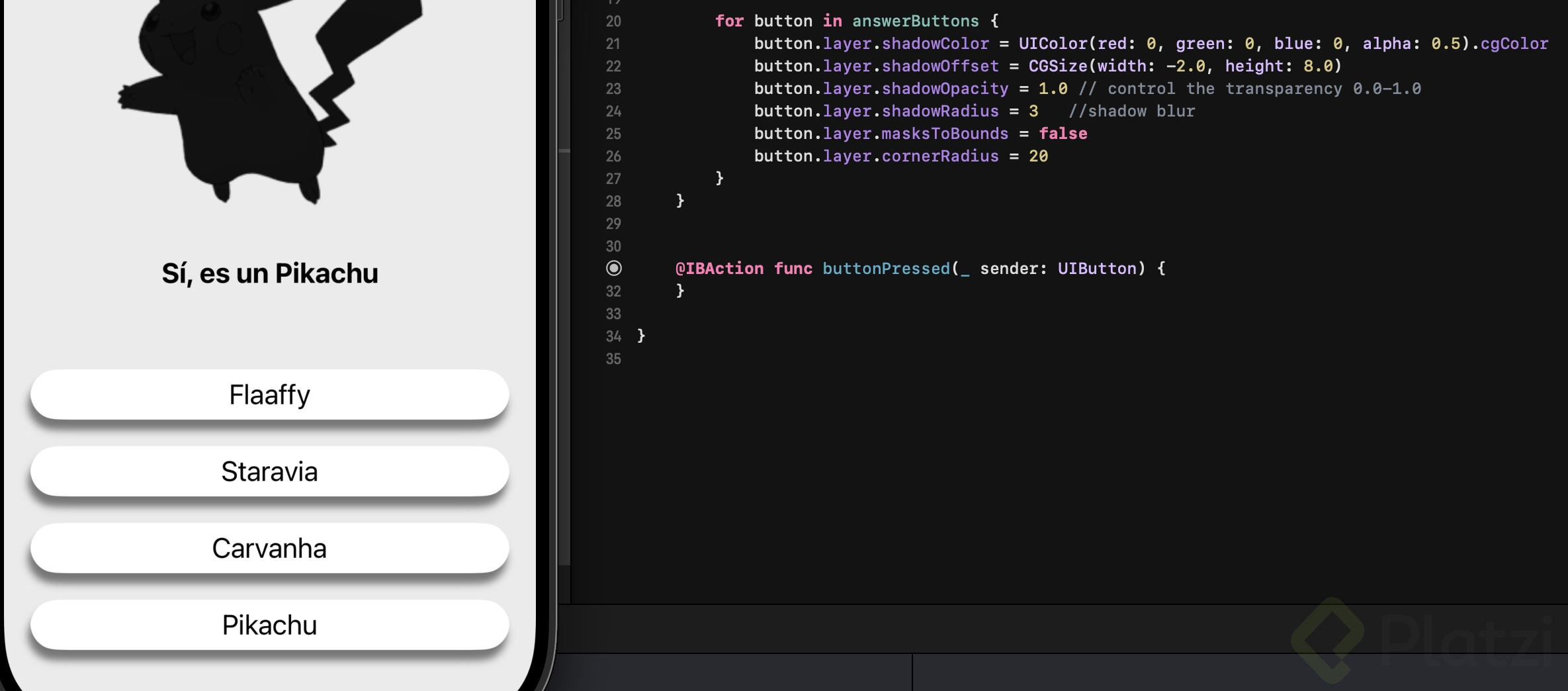Click the masksToBounds property in the code

point(945,134)
